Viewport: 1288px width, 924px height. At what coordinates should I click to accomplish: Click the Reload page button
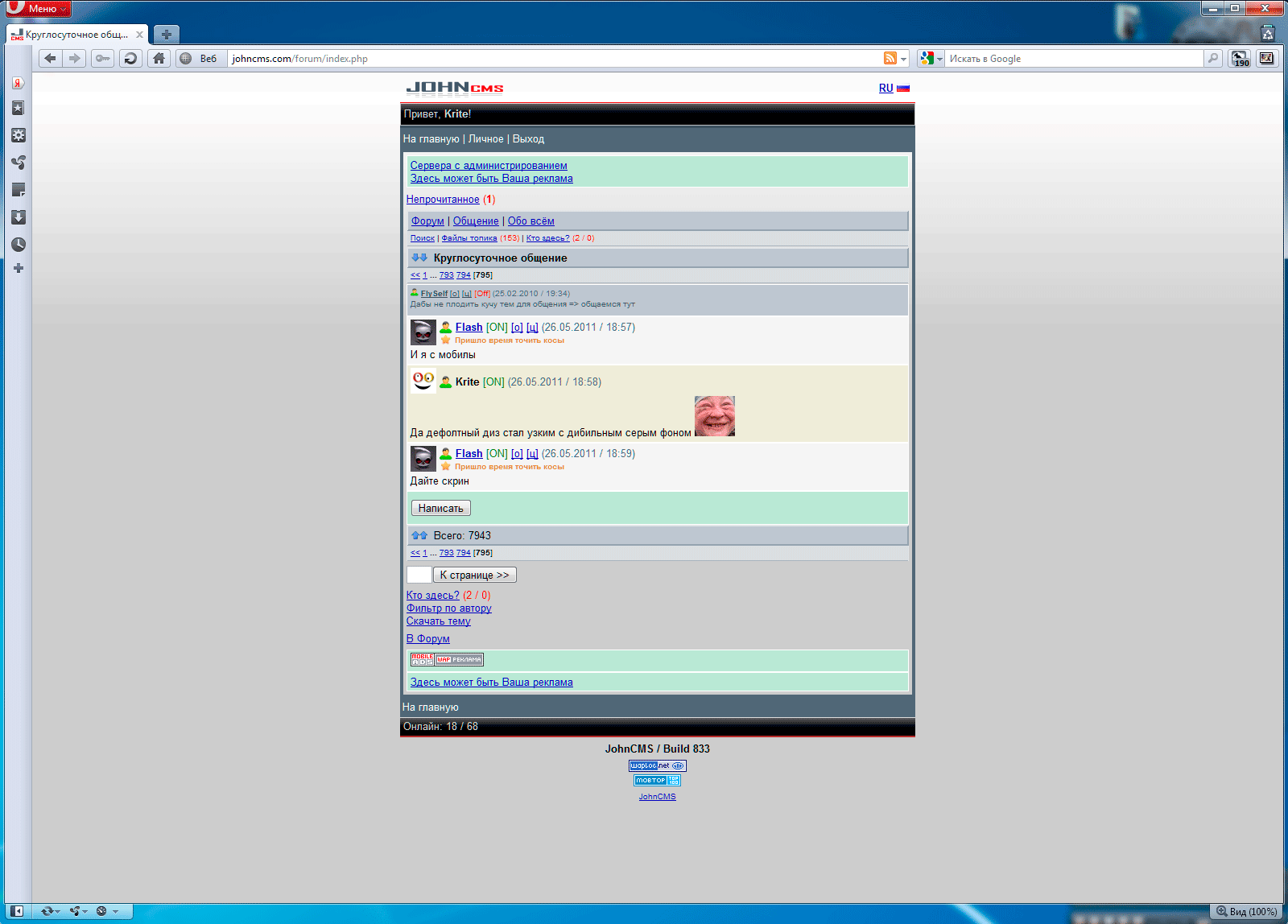click(x=130, y=58)
